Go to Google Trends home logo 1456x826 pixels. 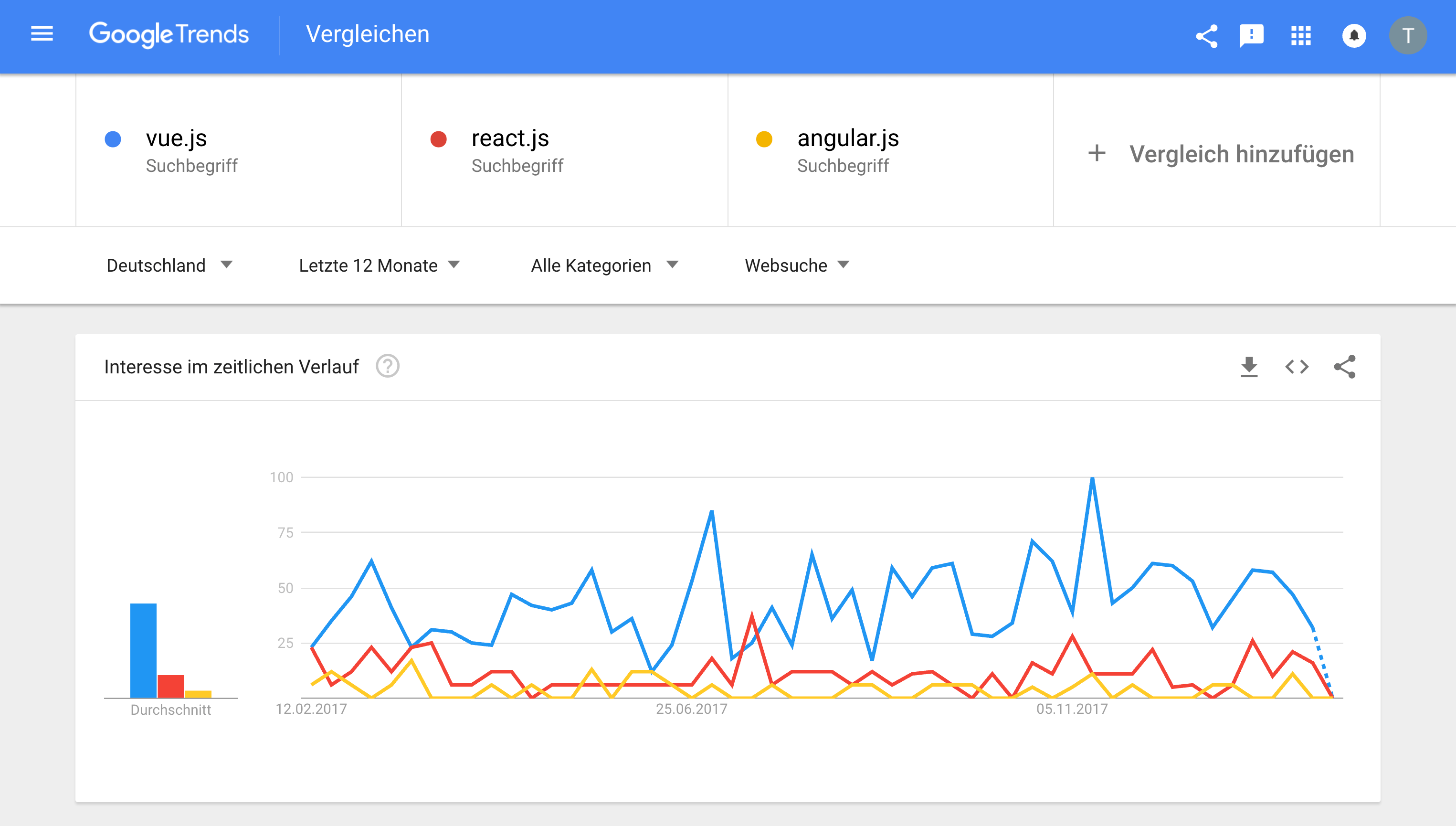(169, 34)
